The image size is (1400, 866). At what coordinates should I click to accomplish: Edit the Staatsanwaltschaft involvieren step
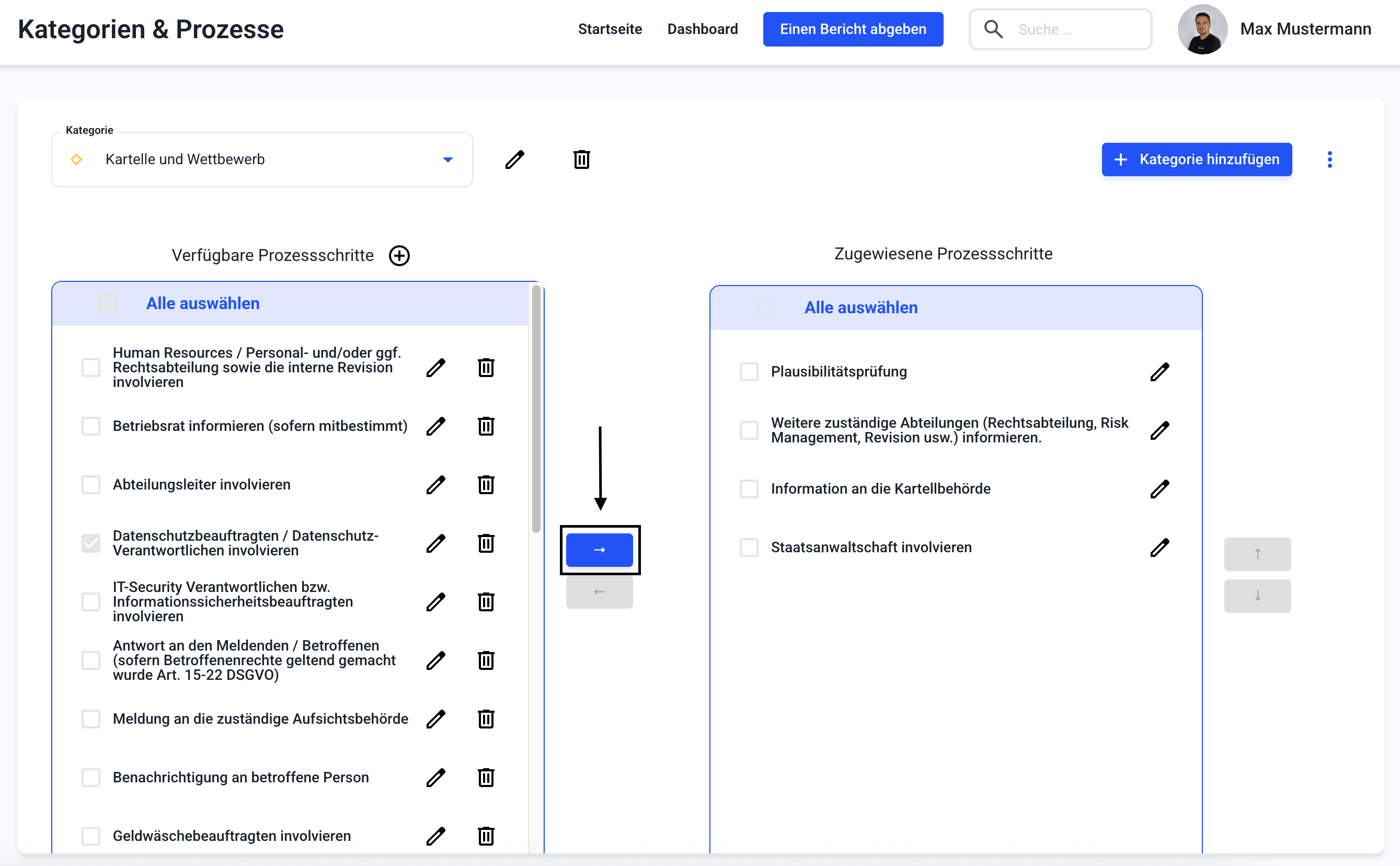pyautogui.click(x=1159, y=548)
